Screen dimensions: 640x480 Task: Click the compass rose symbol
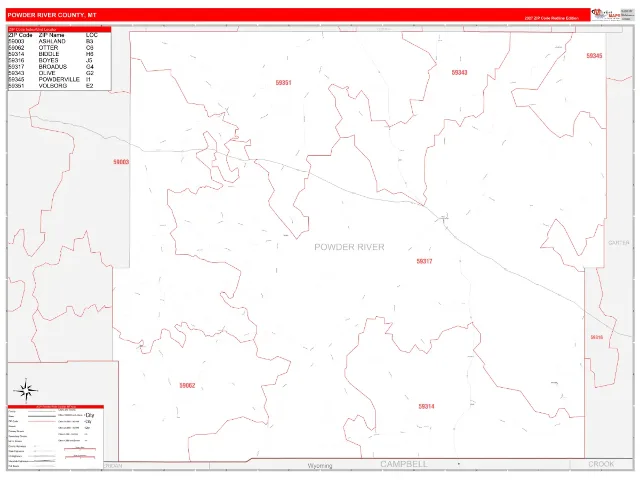26,390
